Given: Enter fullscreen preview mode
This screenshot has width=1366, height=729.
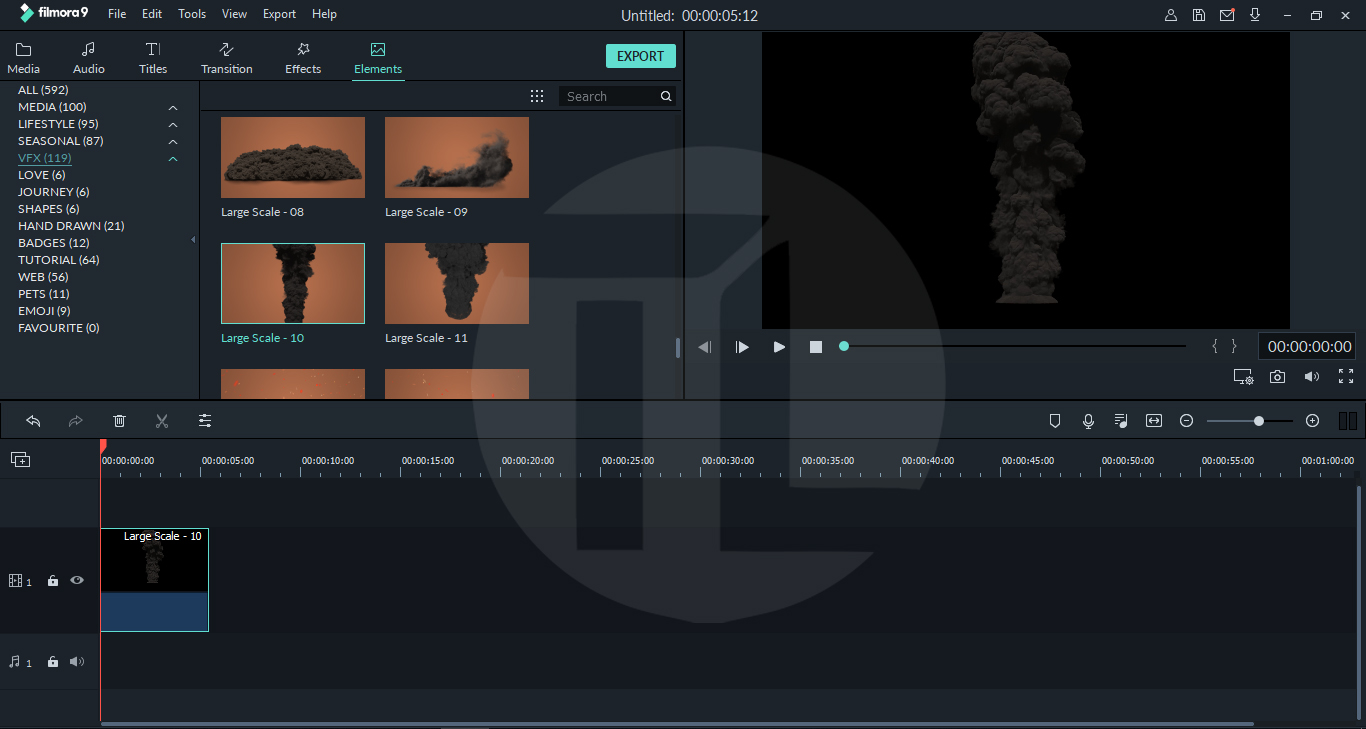Looking at the screenshot, I should (x=1346, y=377).
